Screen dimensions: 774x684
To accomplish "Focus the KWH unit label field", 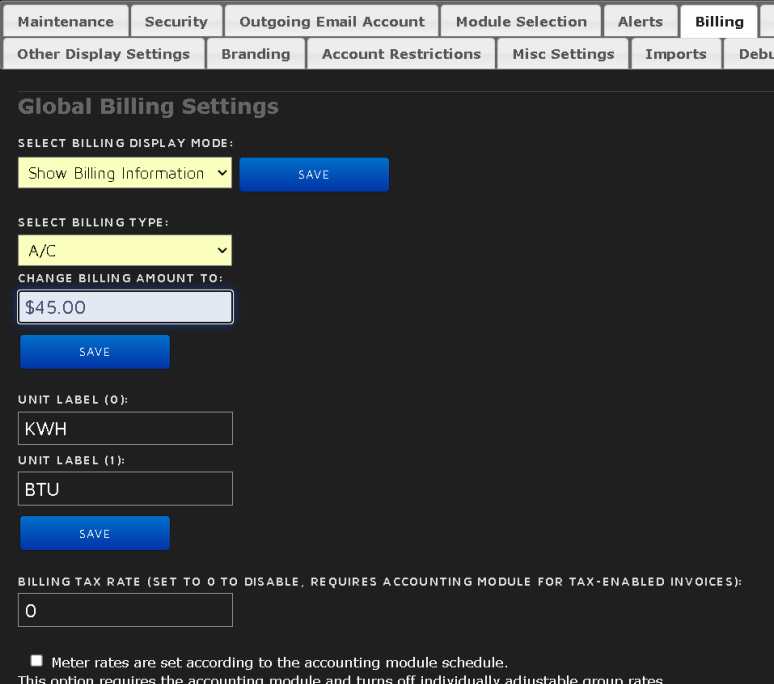I will [x=125, y=428].
